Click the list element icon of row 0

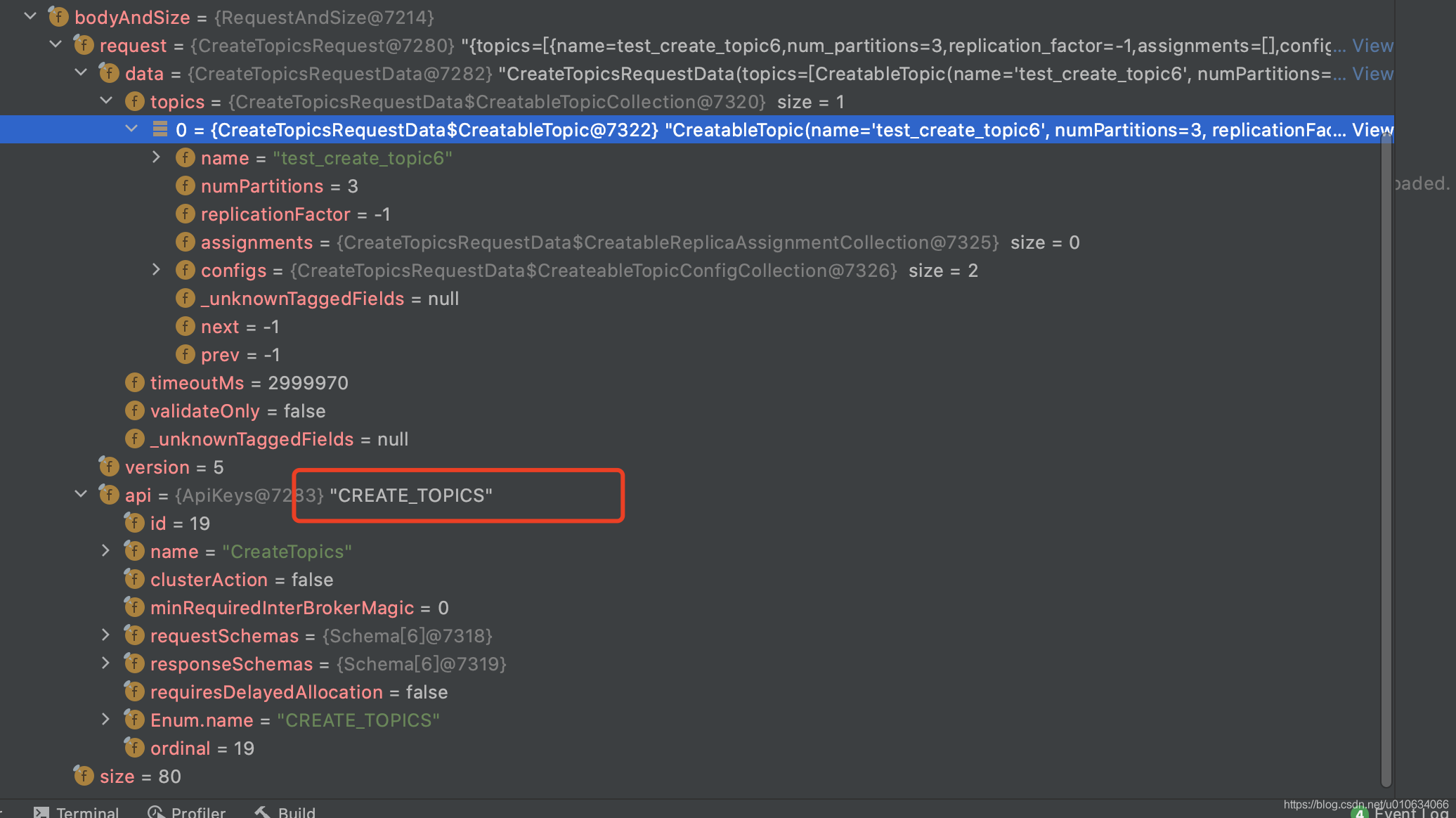point(160,129)
